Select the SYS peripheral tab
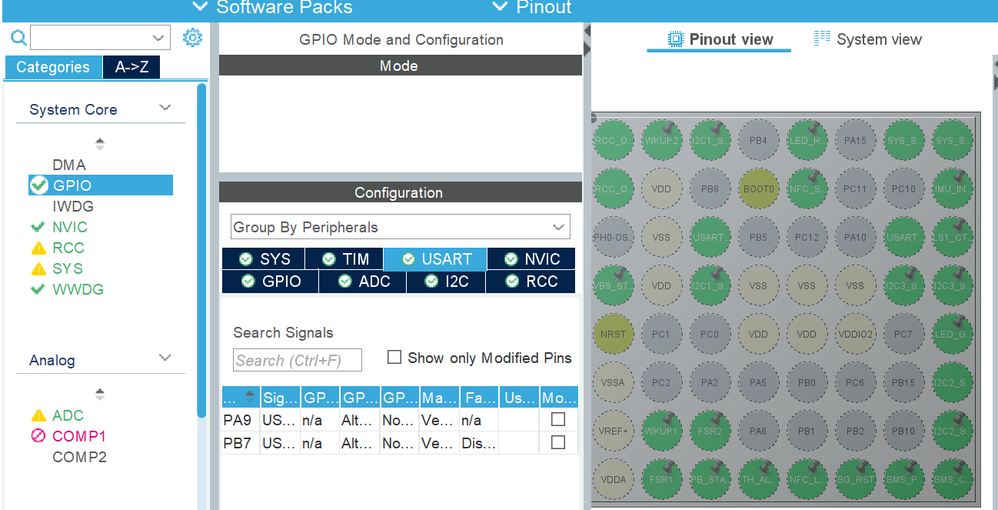Viewport: 998px width, 510px height. 264,259
